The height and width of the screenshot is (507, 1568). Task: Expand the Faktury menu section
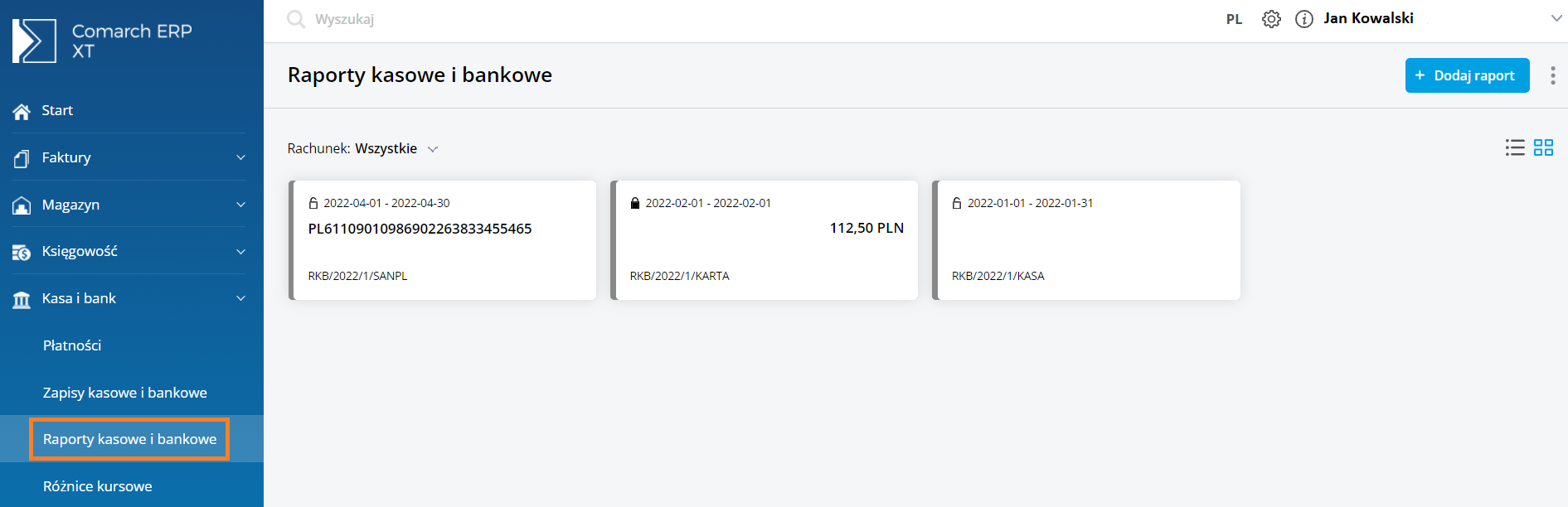pyautogui.click(x=240, y=157)
